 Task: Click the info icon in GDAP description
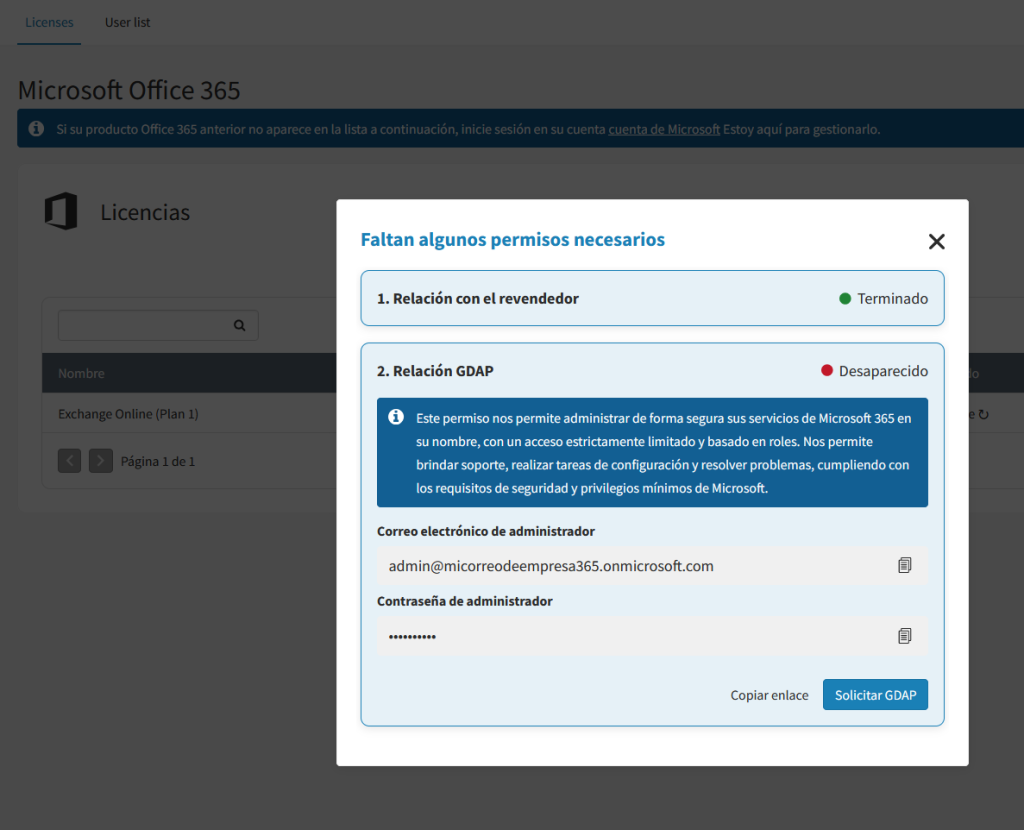click(396, 417)
